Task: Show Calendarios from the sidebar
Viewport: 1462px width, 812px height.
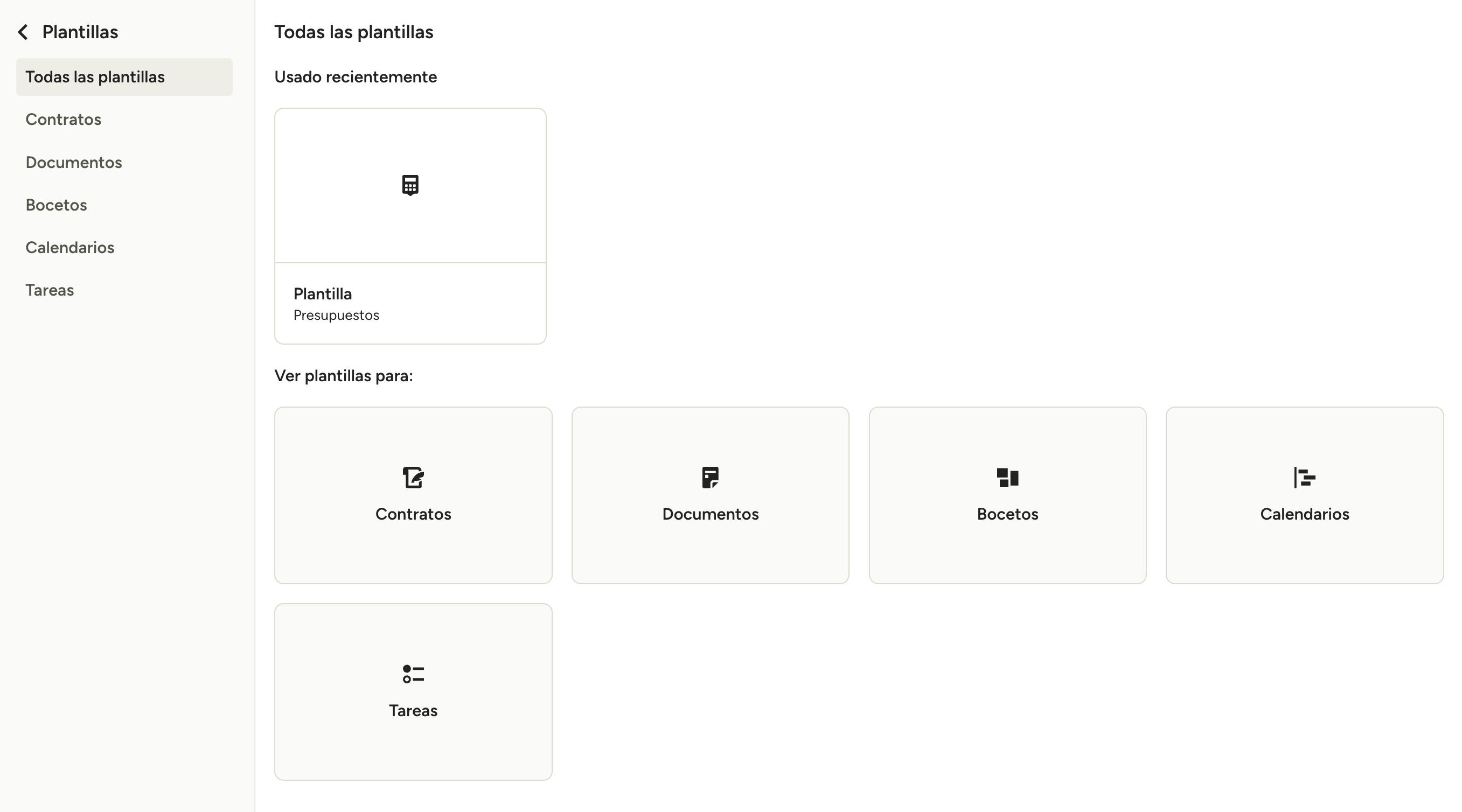Action: 70,247
